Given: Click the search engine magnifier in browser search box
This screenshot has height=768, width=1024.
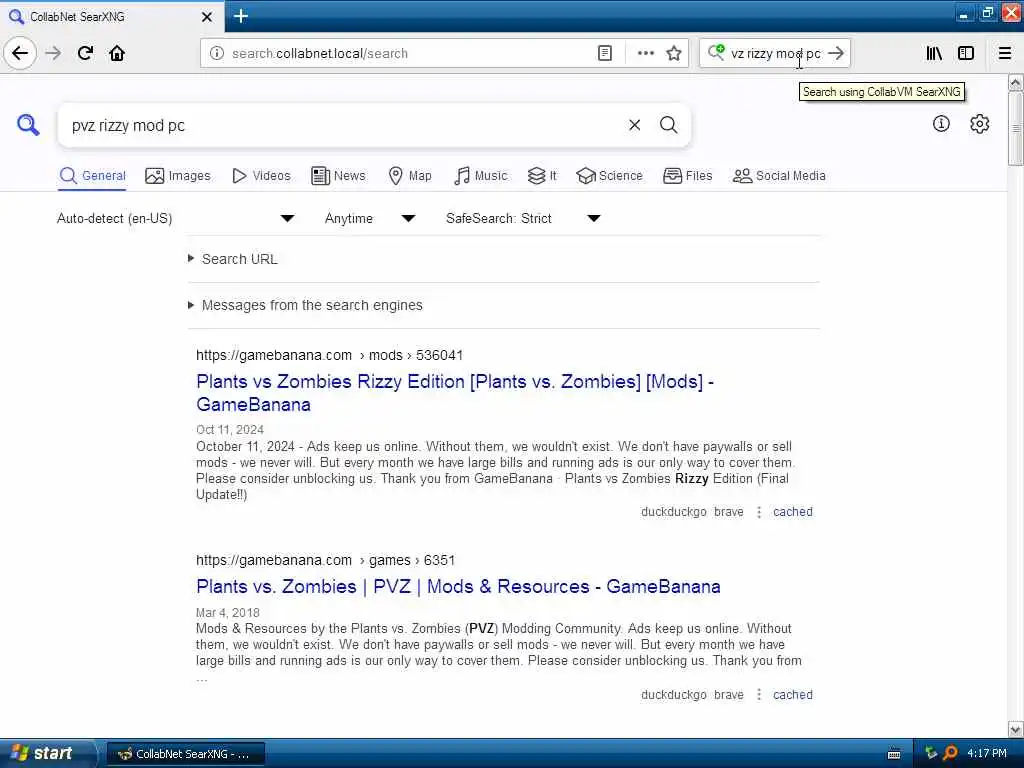Looking at the screenshot, I should [x=716, y=52].
